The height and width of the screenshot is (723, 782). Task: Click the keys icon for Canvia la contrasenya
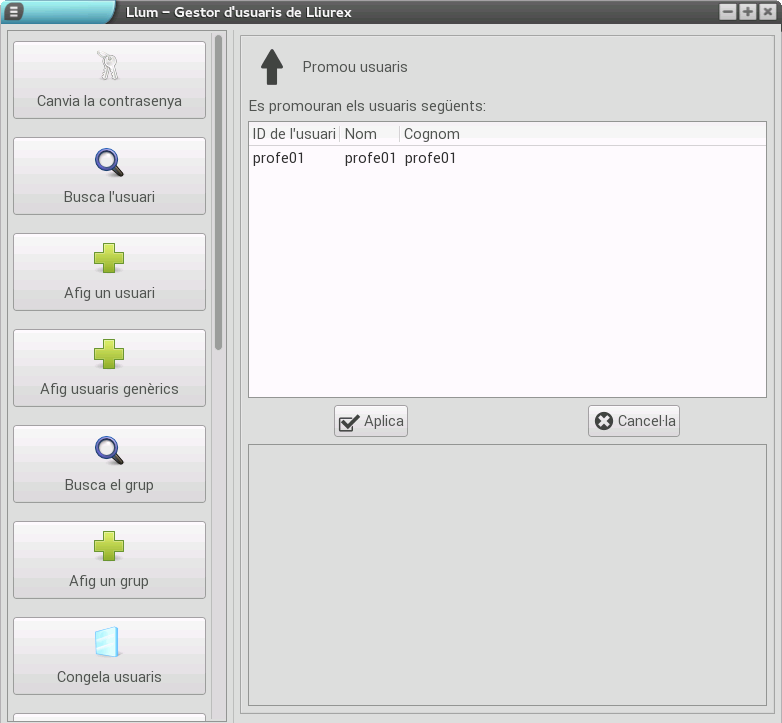pos(109,66)
